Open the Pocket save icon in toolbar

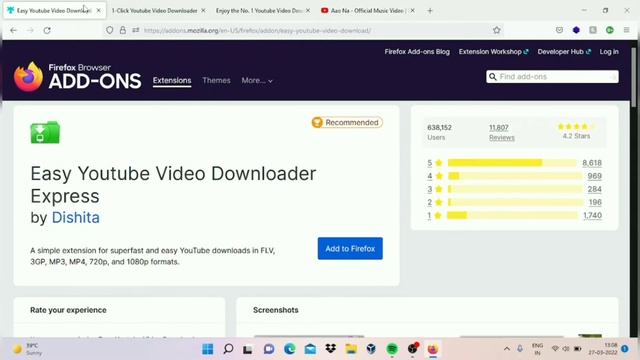[x=559, y=30]
